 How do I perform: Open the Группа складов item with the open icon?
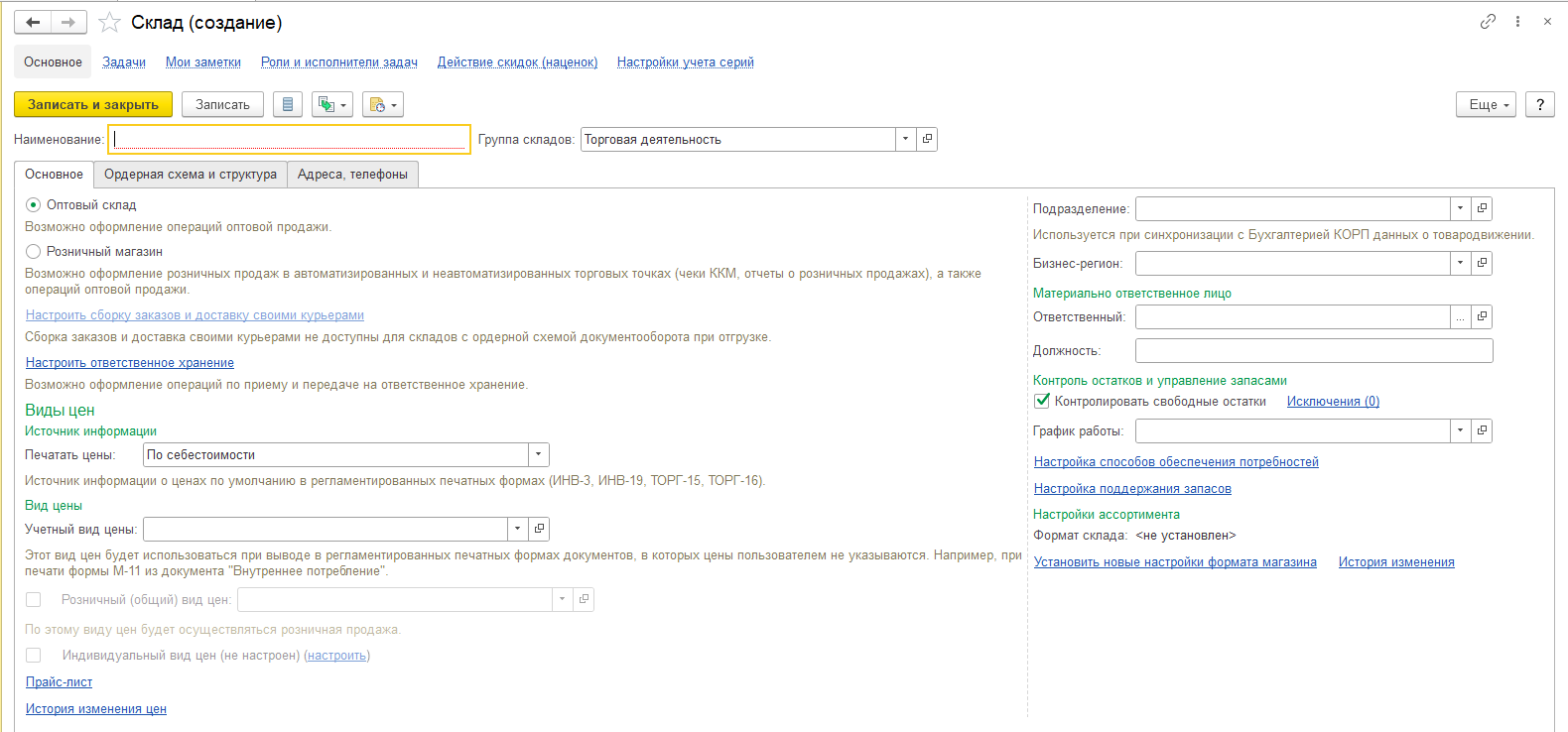click(x=927, y=139)
